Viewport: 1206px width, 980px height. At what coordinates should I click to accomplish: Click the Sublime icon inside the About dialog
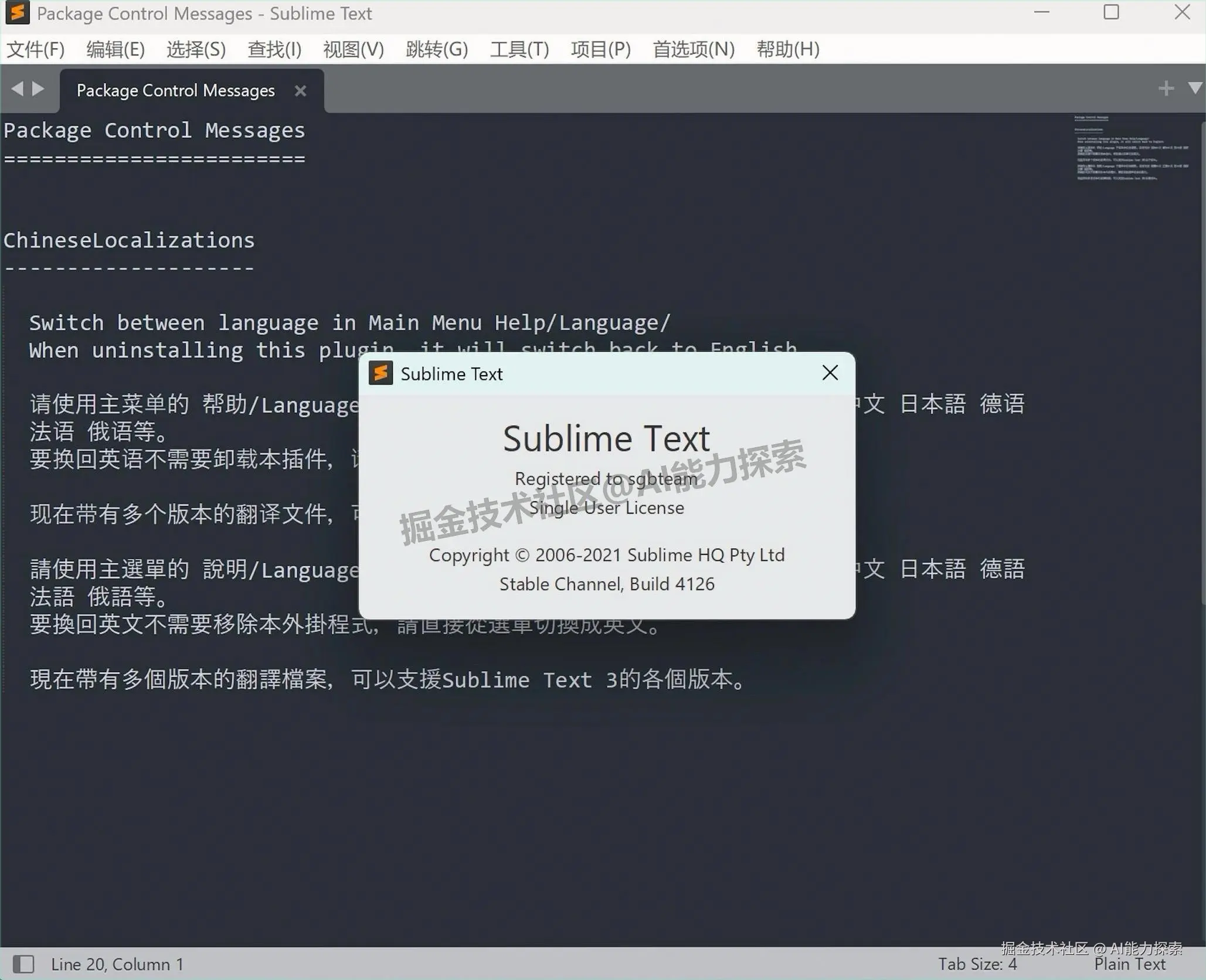pyautogui.click(x=381, y=373)
